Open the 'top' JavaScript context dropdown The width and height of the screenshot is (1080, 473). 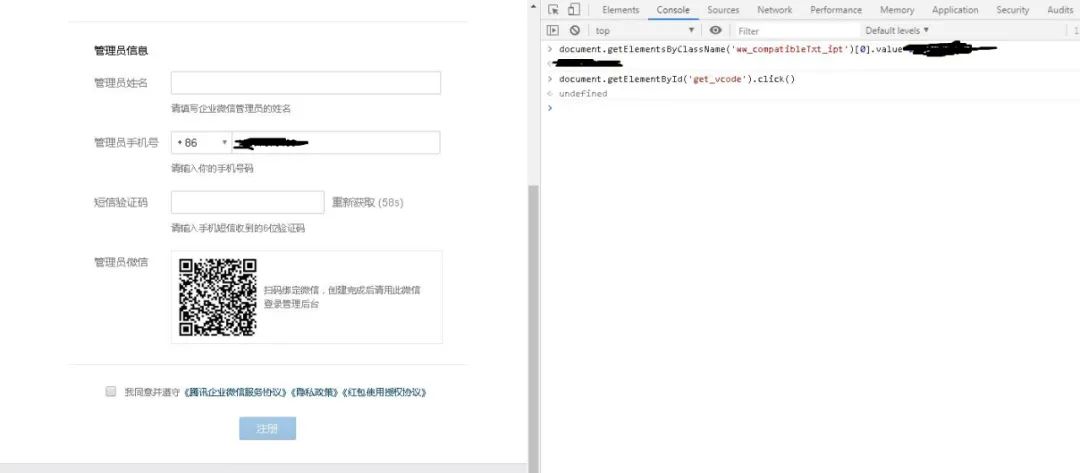coord(645,30)
